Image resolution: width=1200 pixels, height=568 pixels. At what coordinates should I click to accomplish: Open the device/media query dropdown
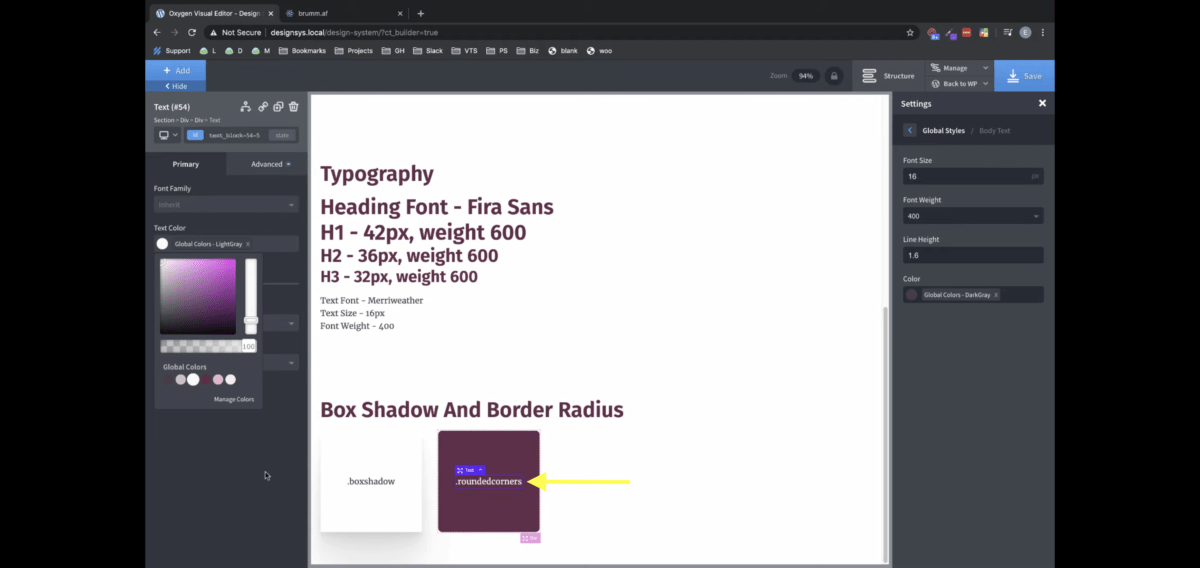click(167, 135)
